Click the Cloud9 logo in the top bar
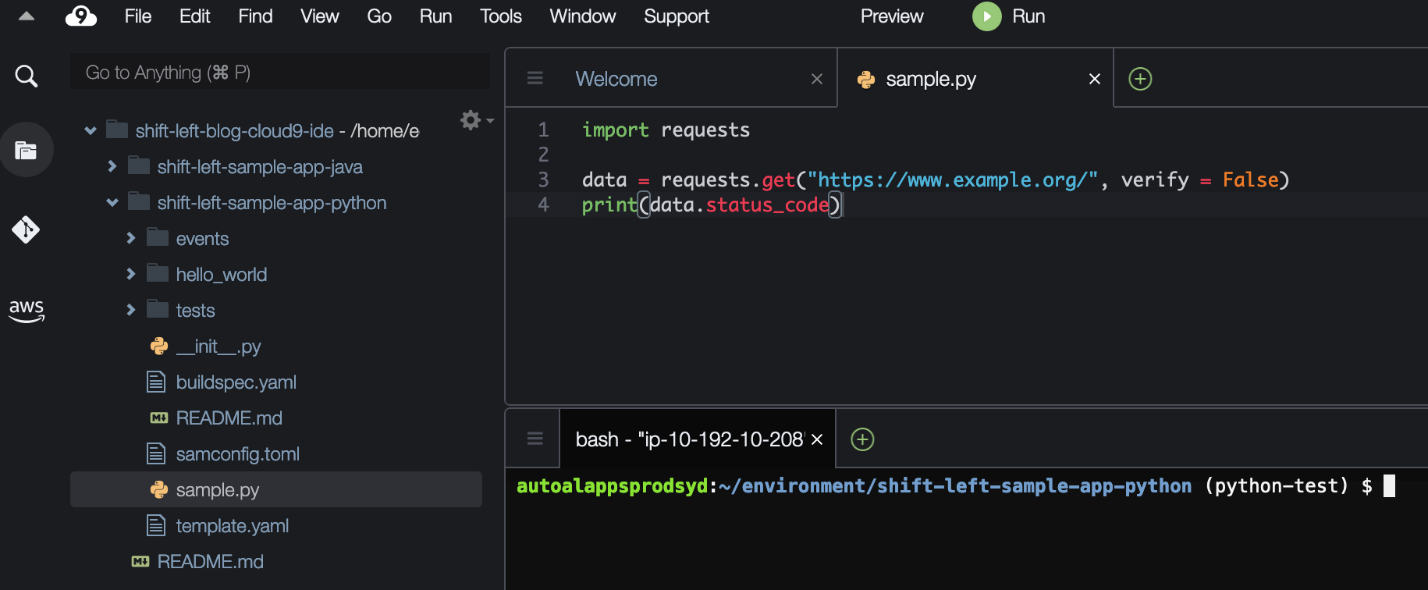Image resolution: width=1428 pixels, height=590 pixels. pyautogui.click(x=81, y=16)
